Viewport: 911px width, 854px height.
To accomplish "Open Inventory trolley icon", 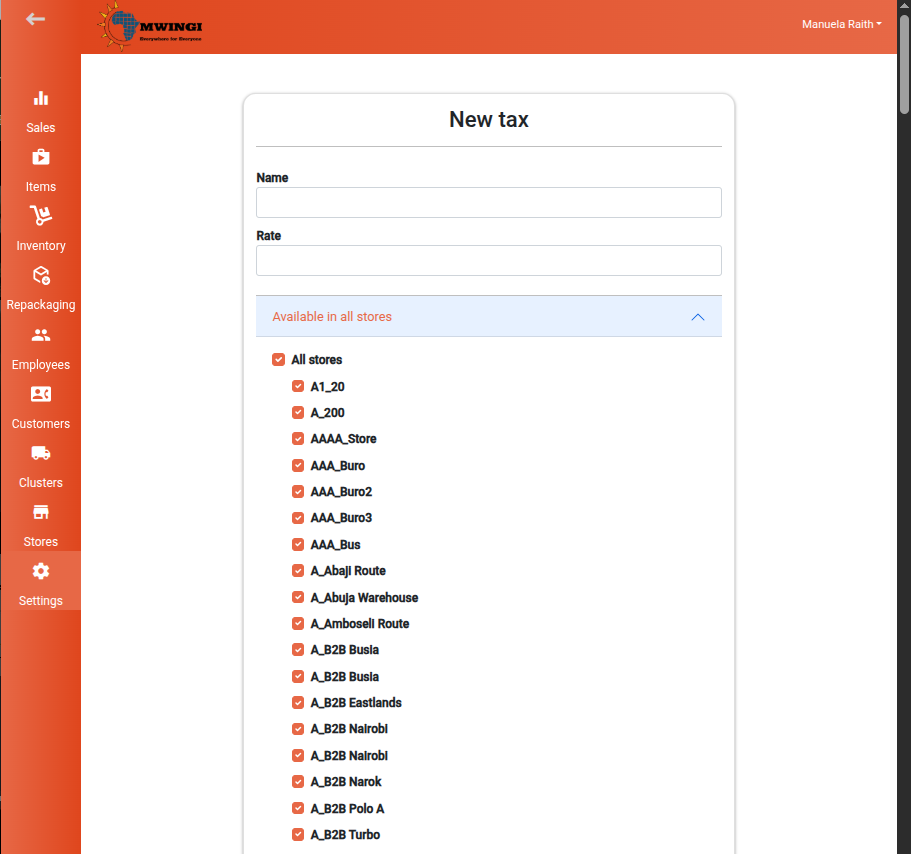I will tap(41, 216).
